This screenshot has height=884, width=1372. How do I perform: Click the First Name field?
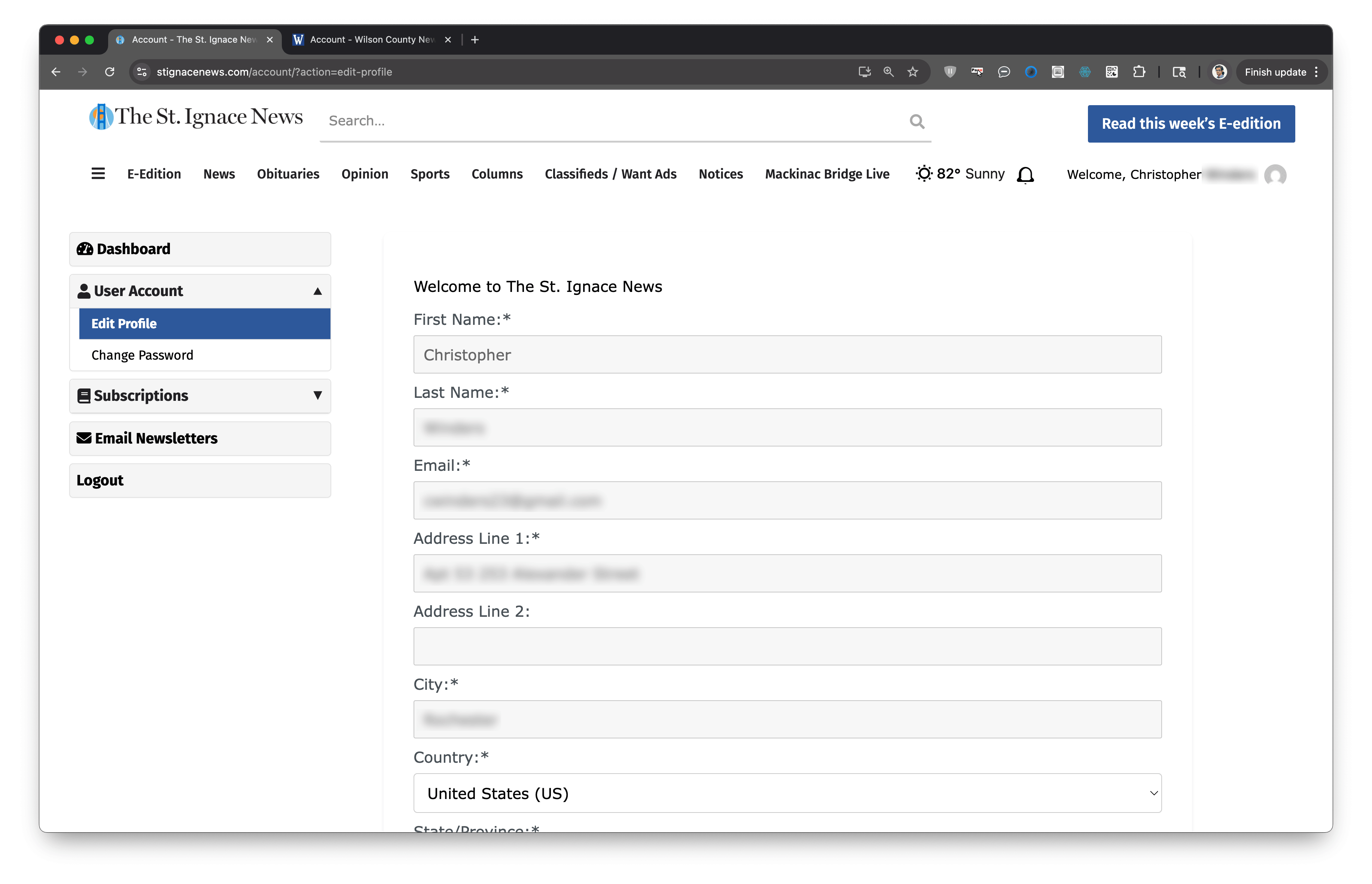[787, 354]
